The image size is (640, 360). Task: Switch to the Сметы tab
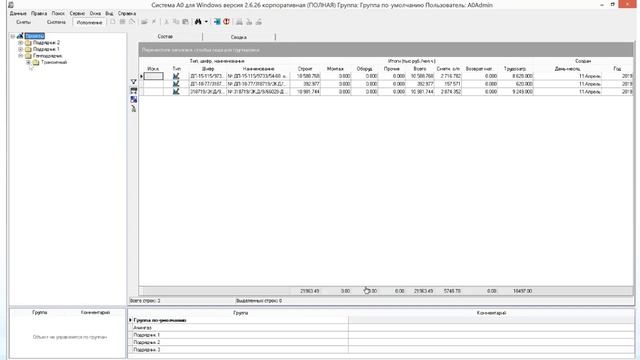pyautogui.click(x=23, y=22)
